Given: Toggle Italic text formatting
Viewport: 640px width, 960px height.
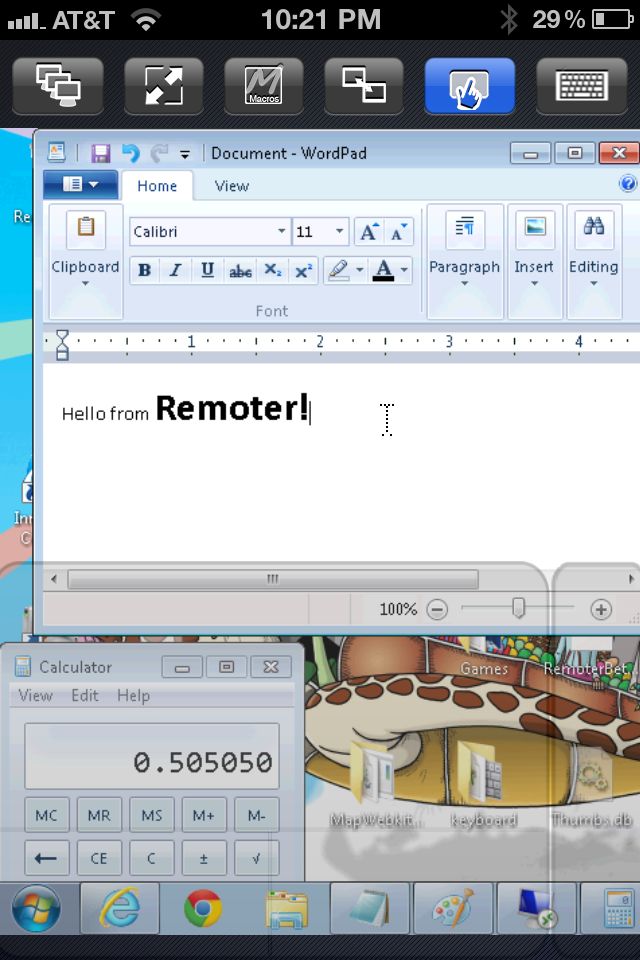Looking at the screenshot, I should [x=176, y=270].
